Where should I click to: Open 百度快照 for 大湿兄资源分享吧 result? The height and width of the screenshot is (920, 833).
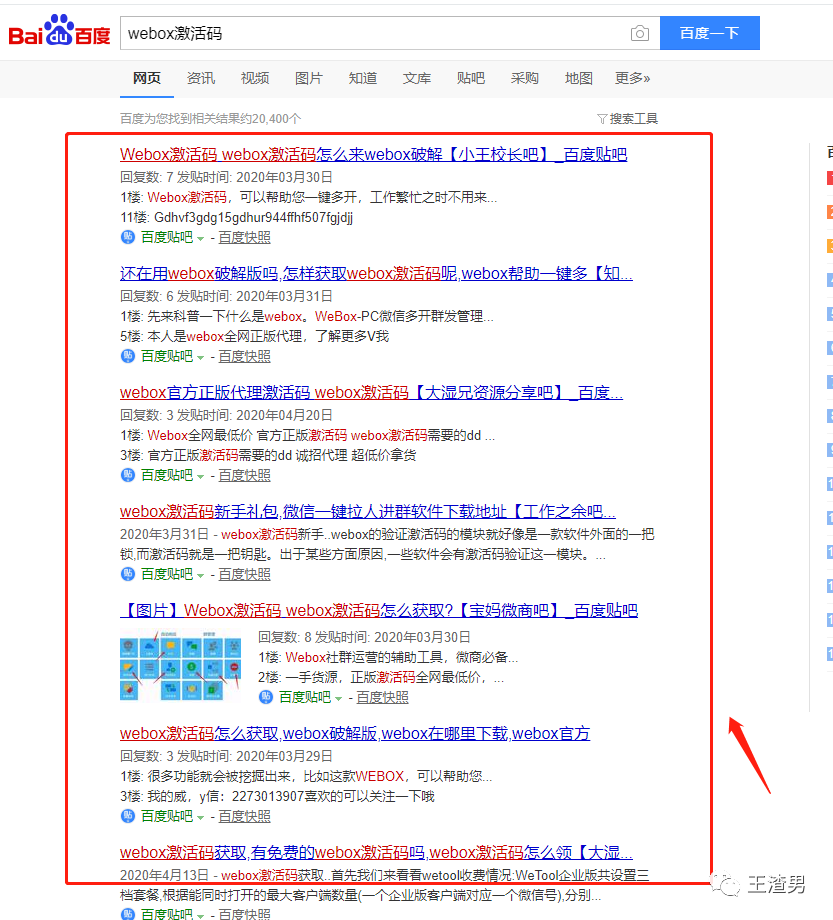point(245,475)
